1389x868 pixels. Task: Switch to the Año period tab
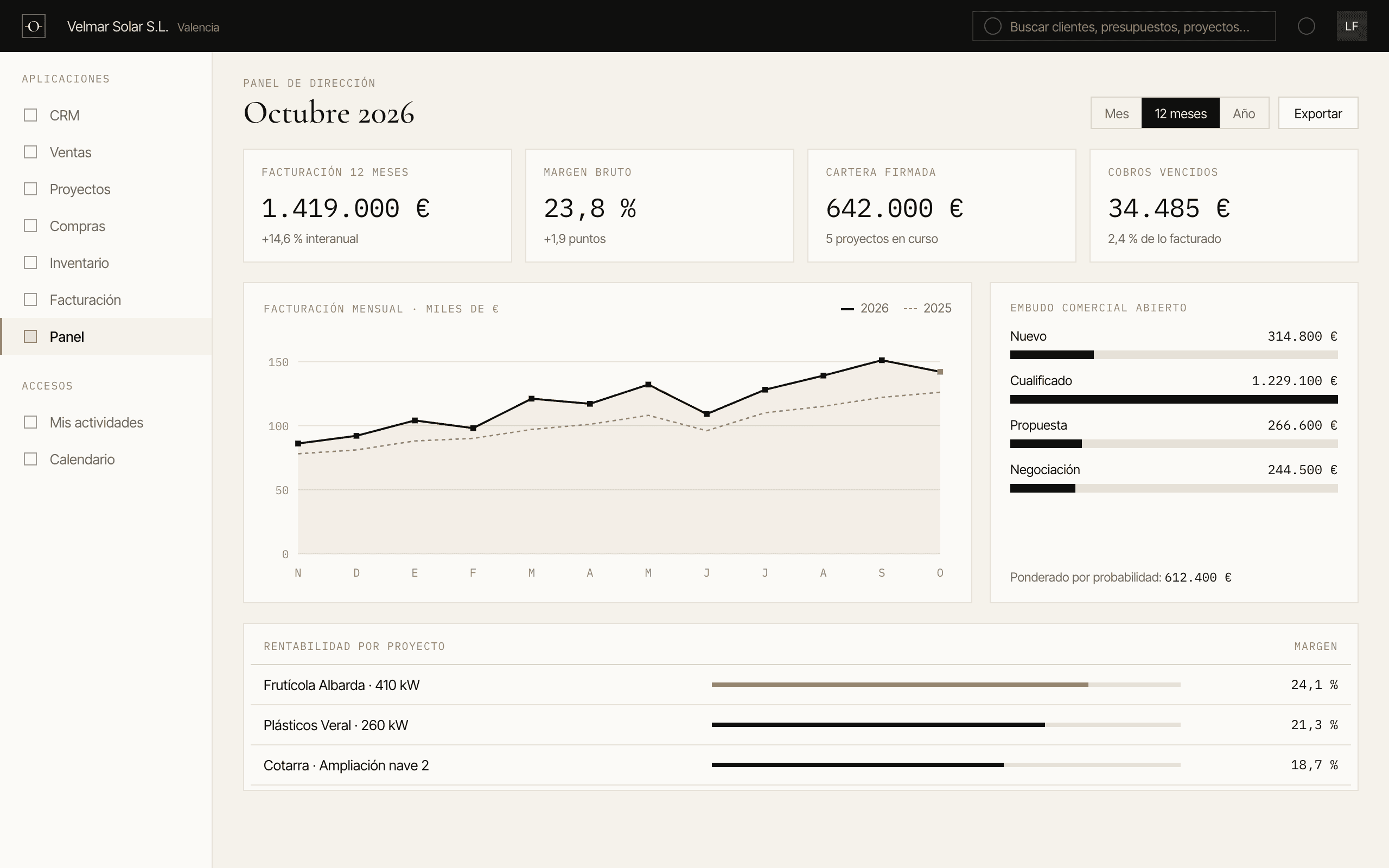tap(1244, 113)
